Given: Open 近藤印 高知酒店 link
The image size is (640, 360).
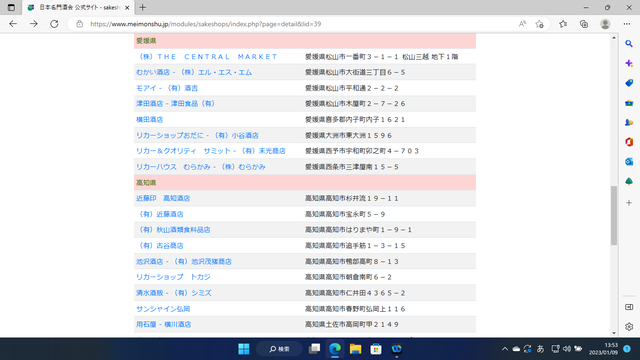Looking at the screenshot, I should tap(163, 198).
